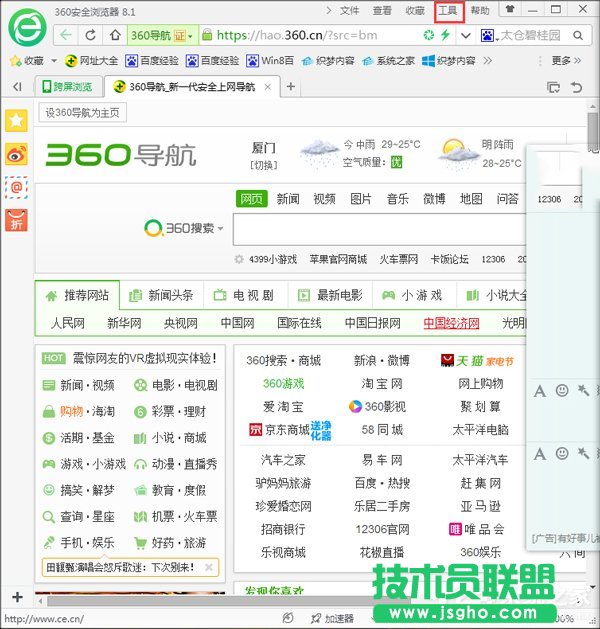Open a new tab with plus button
600x629 pixels.
point(291,87)
